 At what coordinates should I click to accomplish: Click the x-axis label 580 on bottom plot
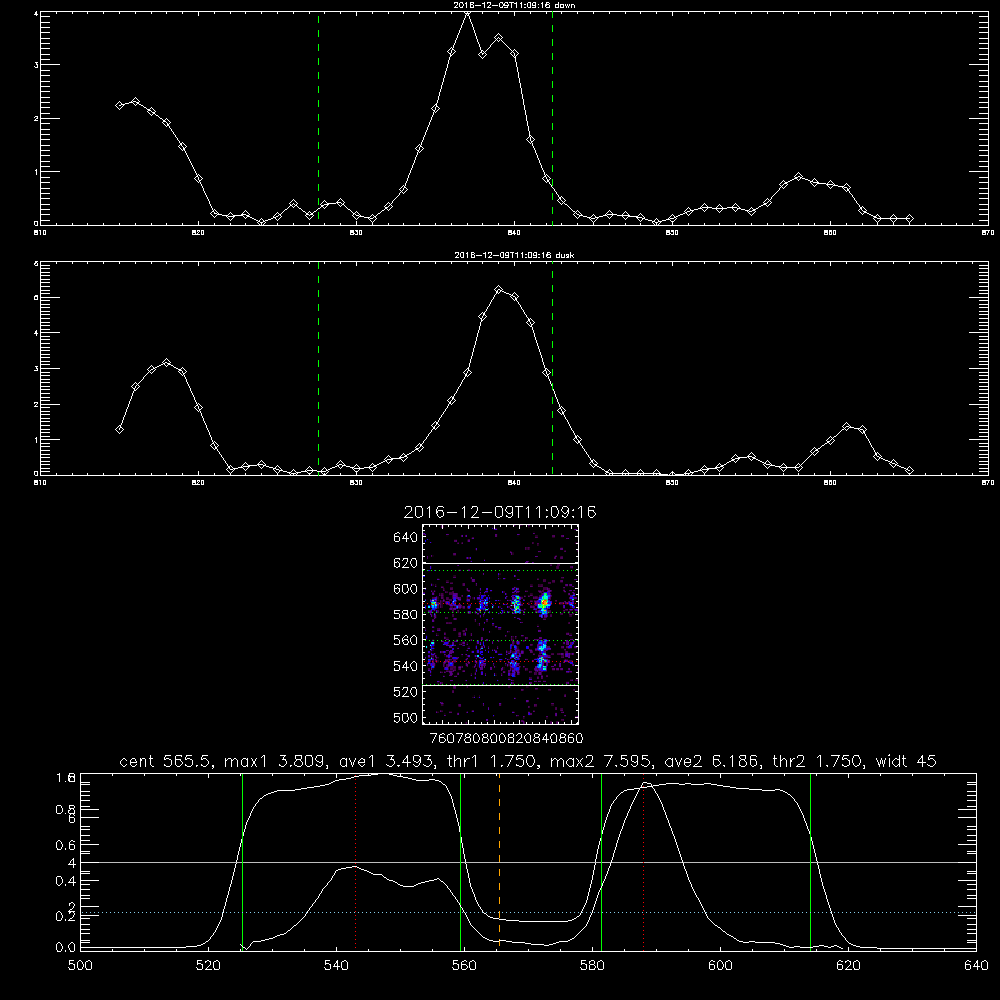click(x=592, y=965)
